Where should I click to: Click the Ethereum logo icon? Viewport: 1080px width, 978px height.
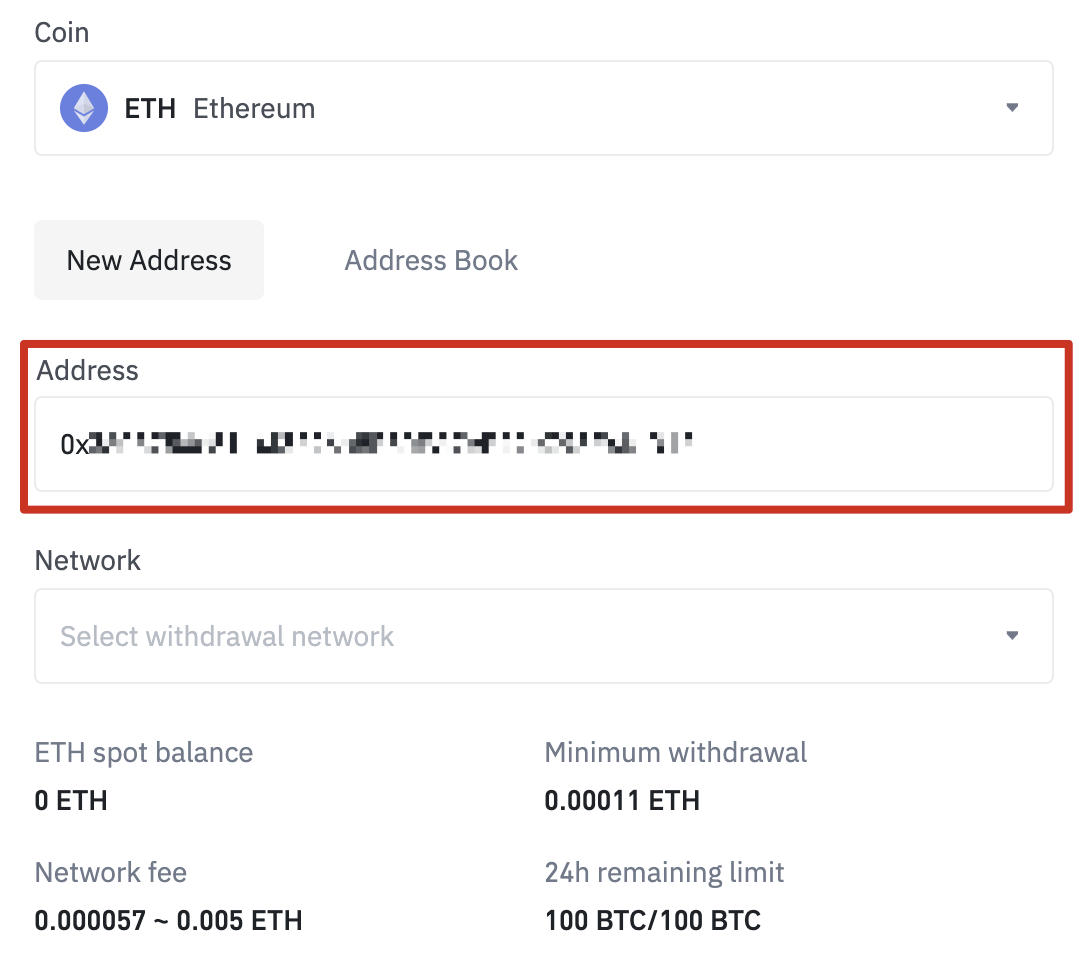(84, 108)
